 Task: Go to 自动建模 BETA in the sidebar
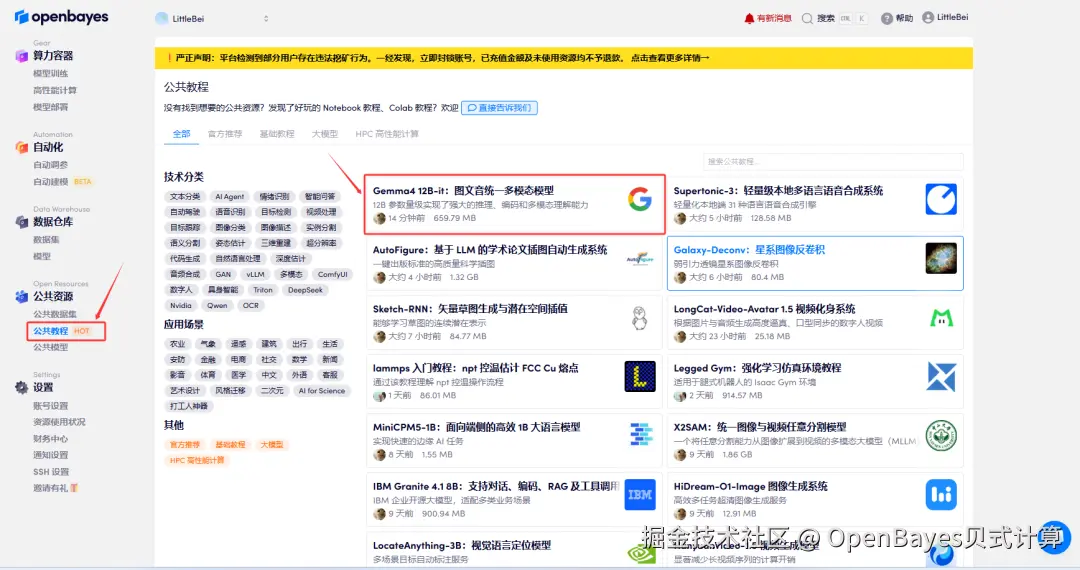tap(63, 182)
